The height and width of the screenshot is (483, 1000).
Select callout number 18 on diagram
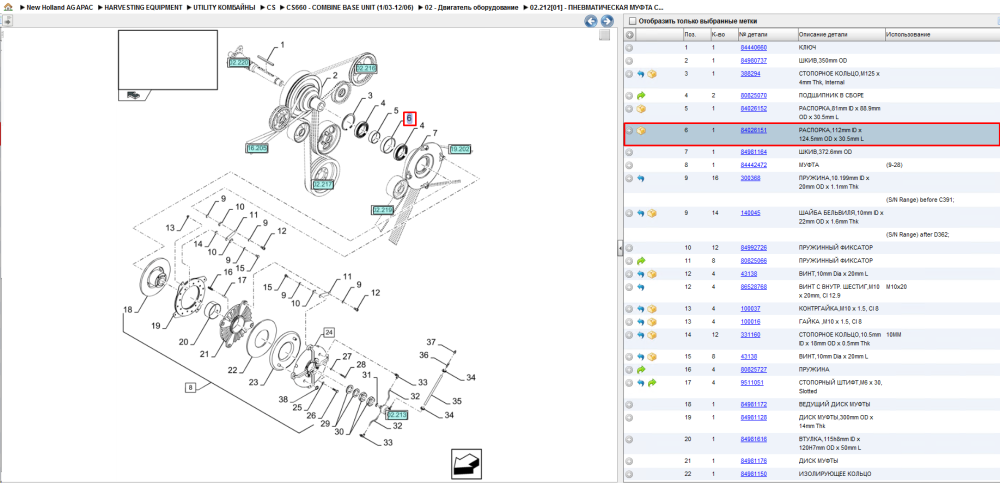[x=128, y=310]
